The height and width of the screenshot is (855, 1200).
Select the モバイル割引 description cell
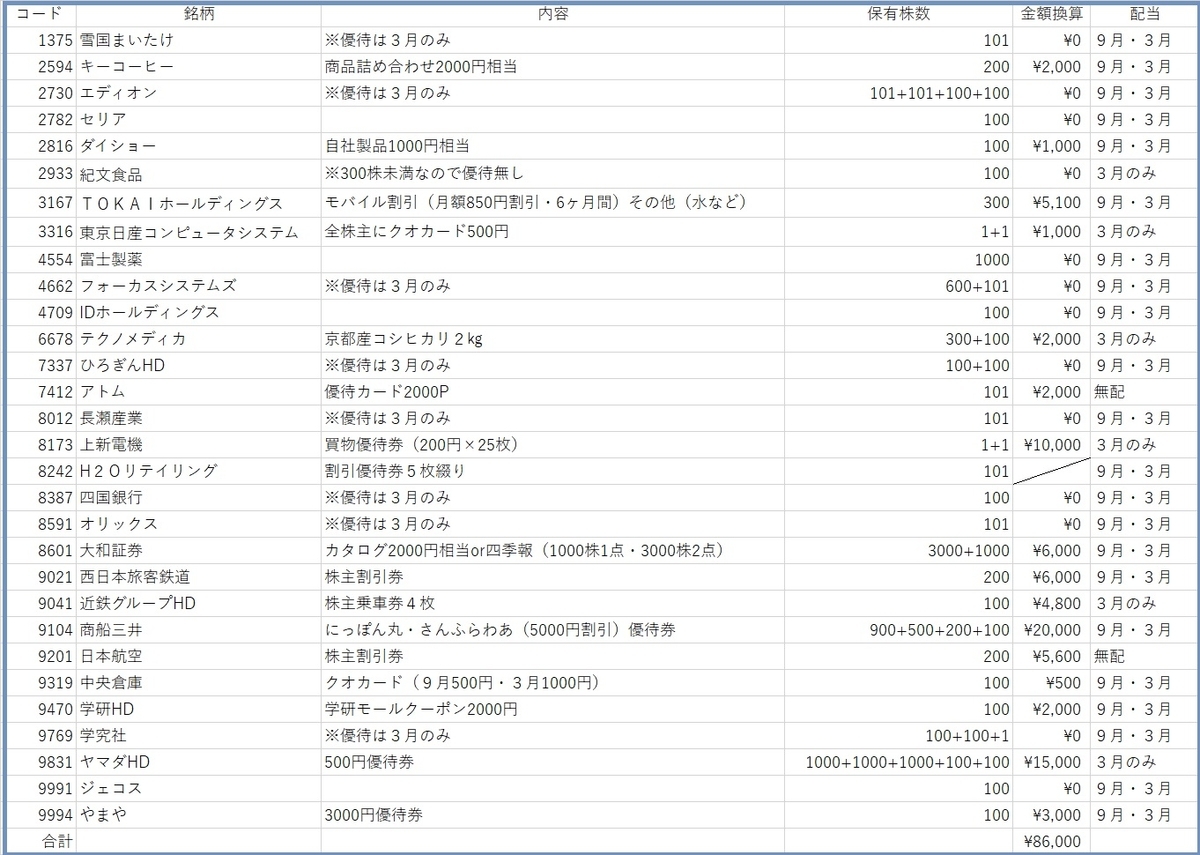click(x=552, y=203)
